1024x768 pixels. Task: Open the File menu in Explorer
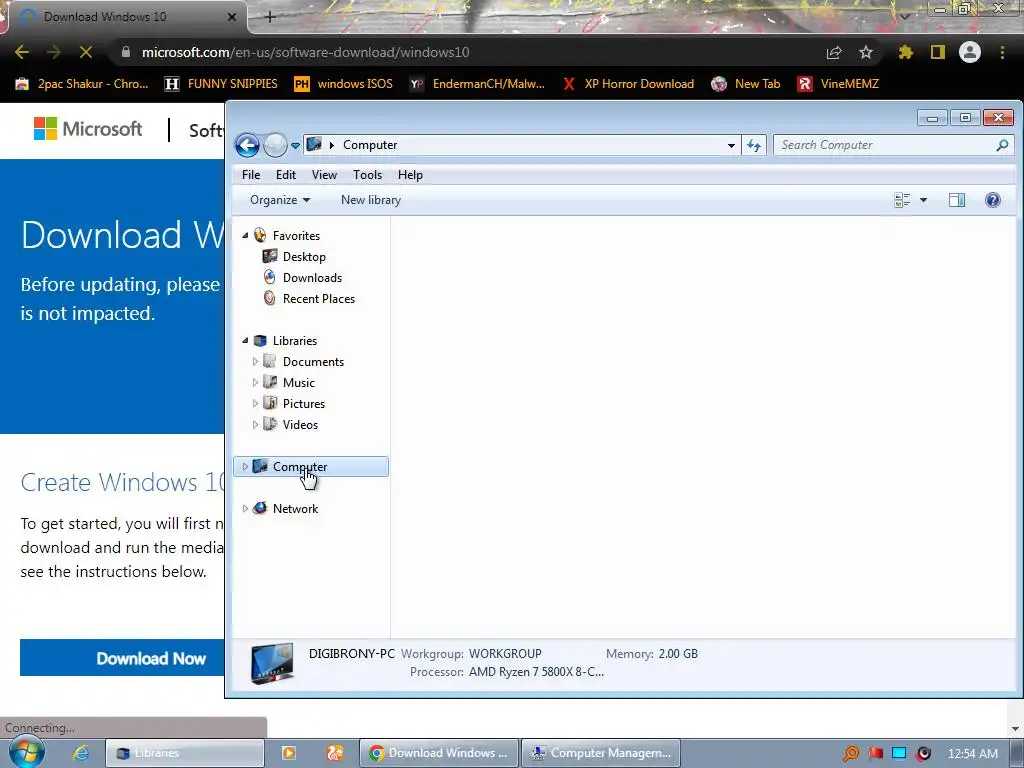251,175
